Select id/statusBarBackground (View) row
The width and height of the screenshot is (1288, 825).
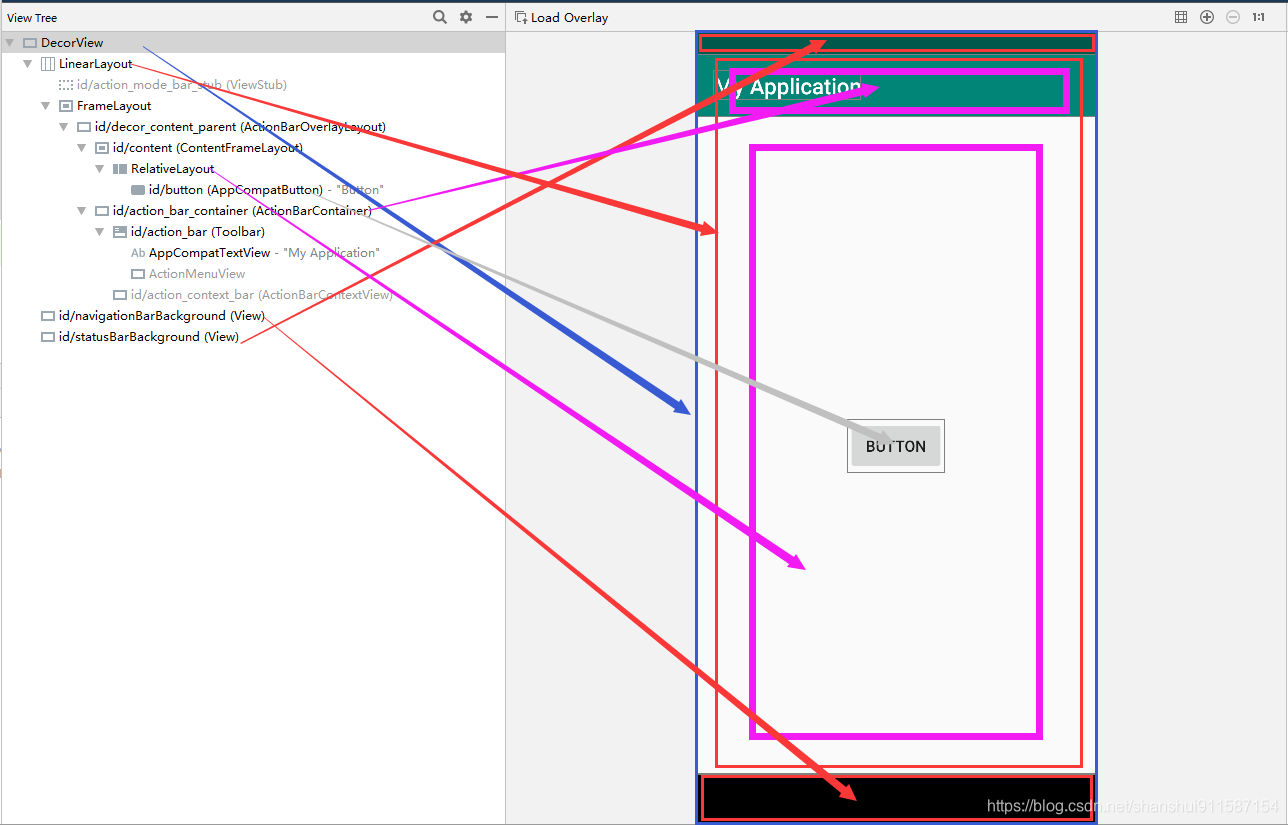click(253, 337)
